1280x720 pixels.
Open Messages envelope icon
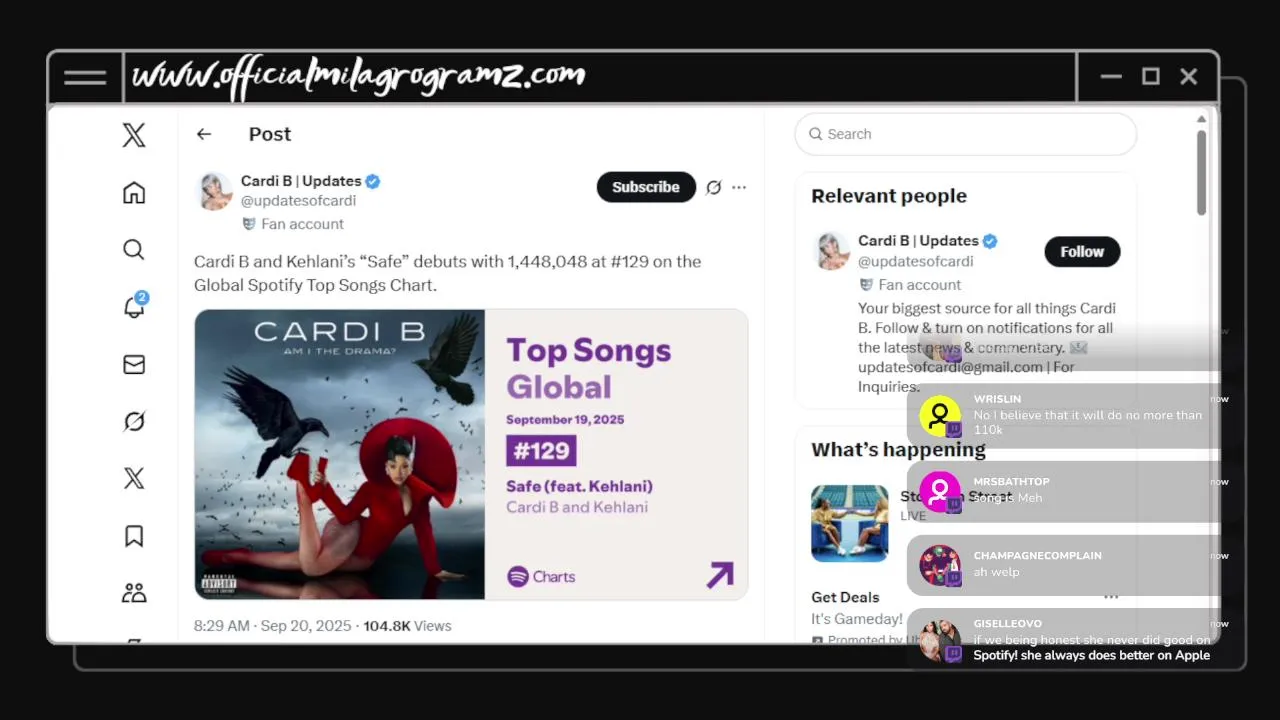[134, 364]
